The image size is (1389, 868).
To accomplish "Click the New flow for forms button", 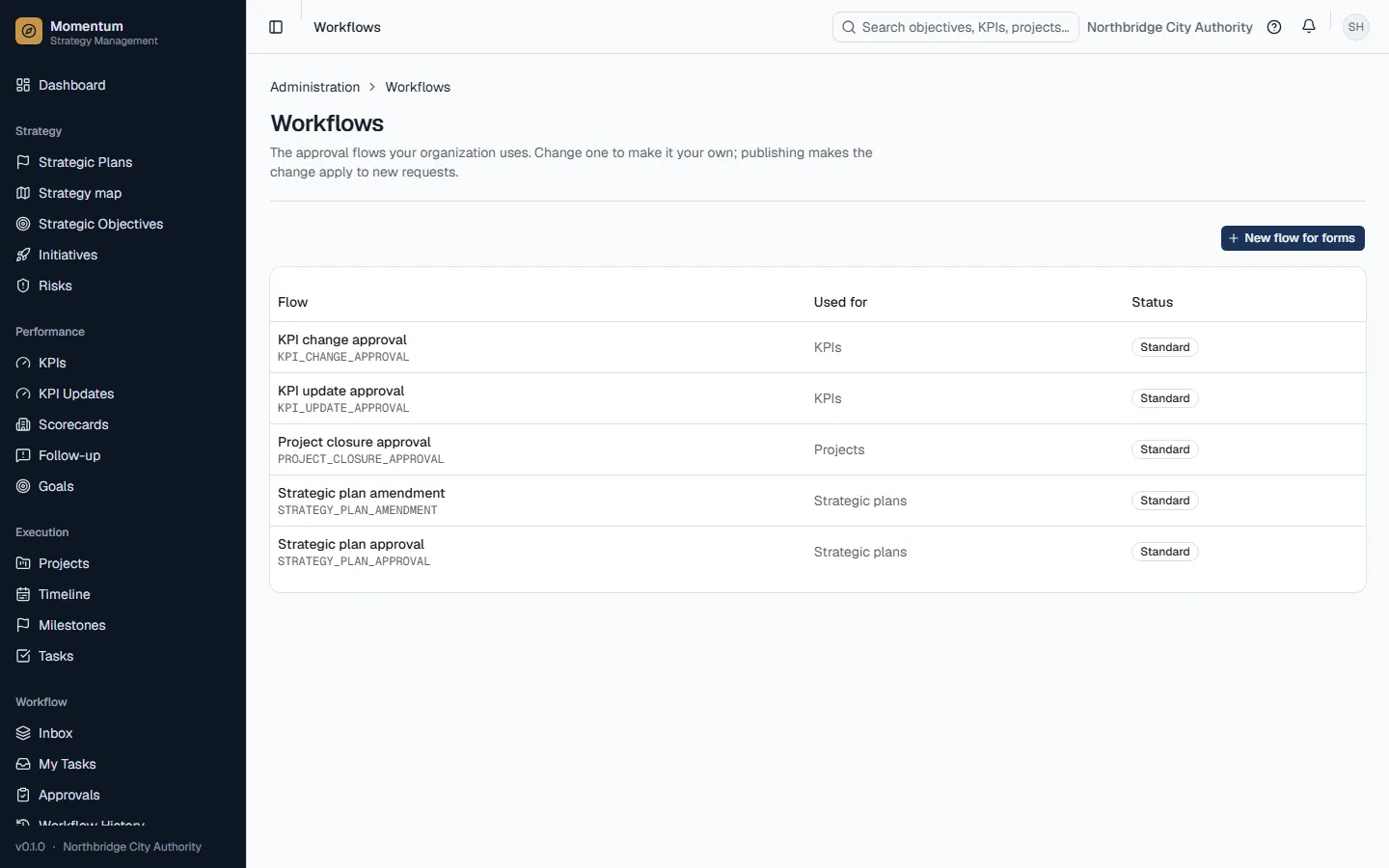I will pyautogui.click(x=1293, y=238).
